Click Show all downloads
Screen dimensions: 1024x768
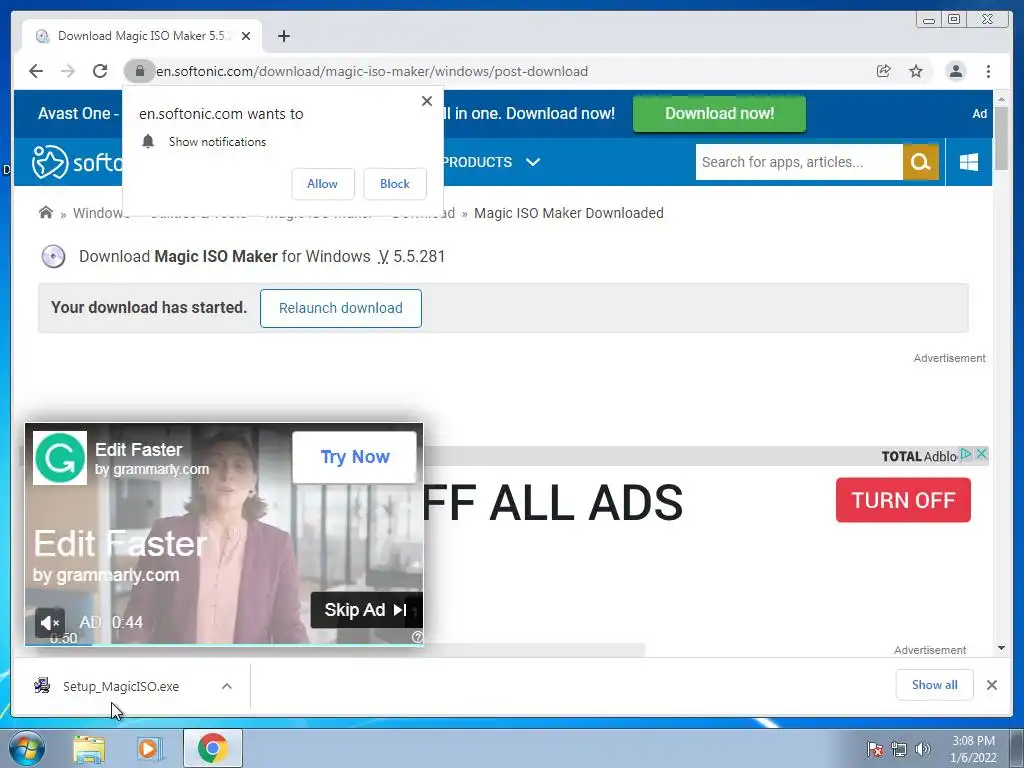point(935,685)
